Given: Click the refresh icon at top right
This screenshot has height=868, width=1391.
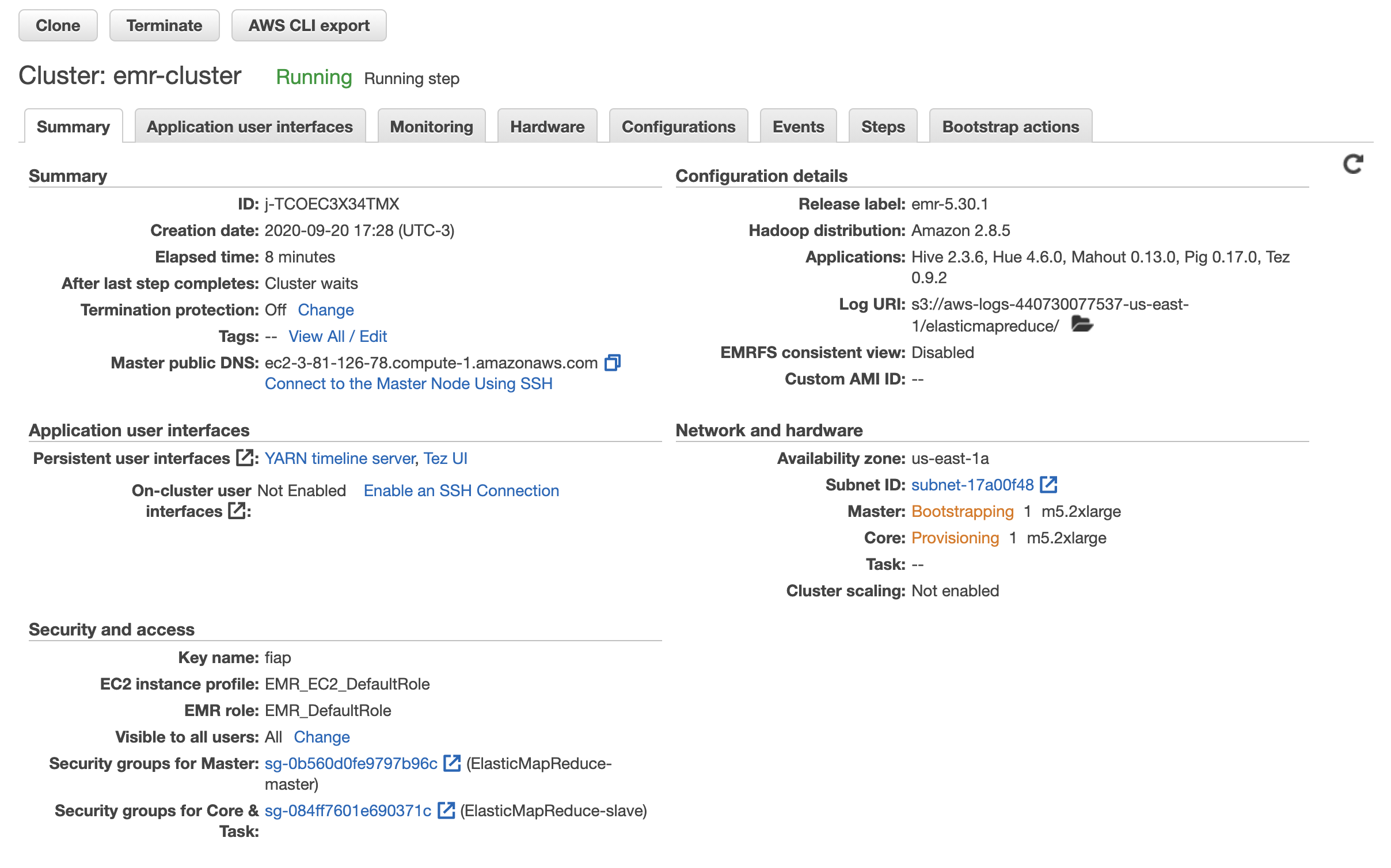Looking at the screenshot, I should pyautogui.click(x=1352, y=164).
